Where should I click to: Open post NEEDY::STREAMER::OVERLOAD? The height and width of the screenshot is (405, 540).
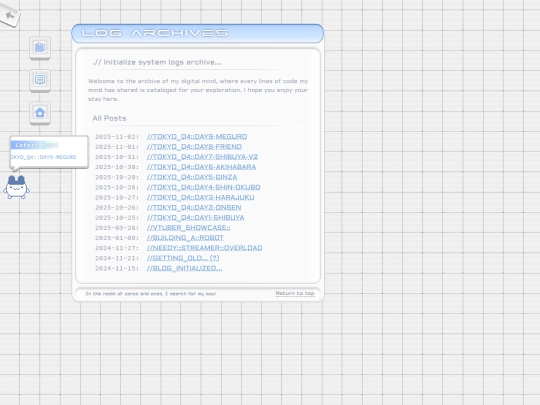(x=204, y=248)
